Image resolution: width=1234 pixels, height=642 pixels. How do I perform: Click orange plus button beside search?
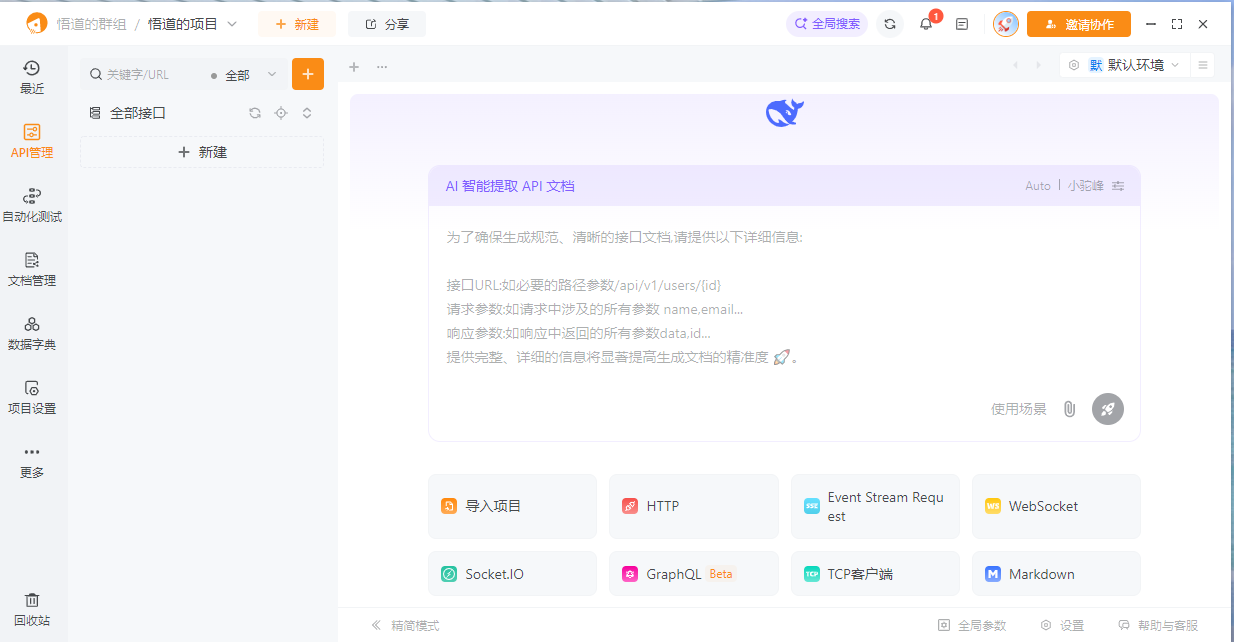coord(308,74)
